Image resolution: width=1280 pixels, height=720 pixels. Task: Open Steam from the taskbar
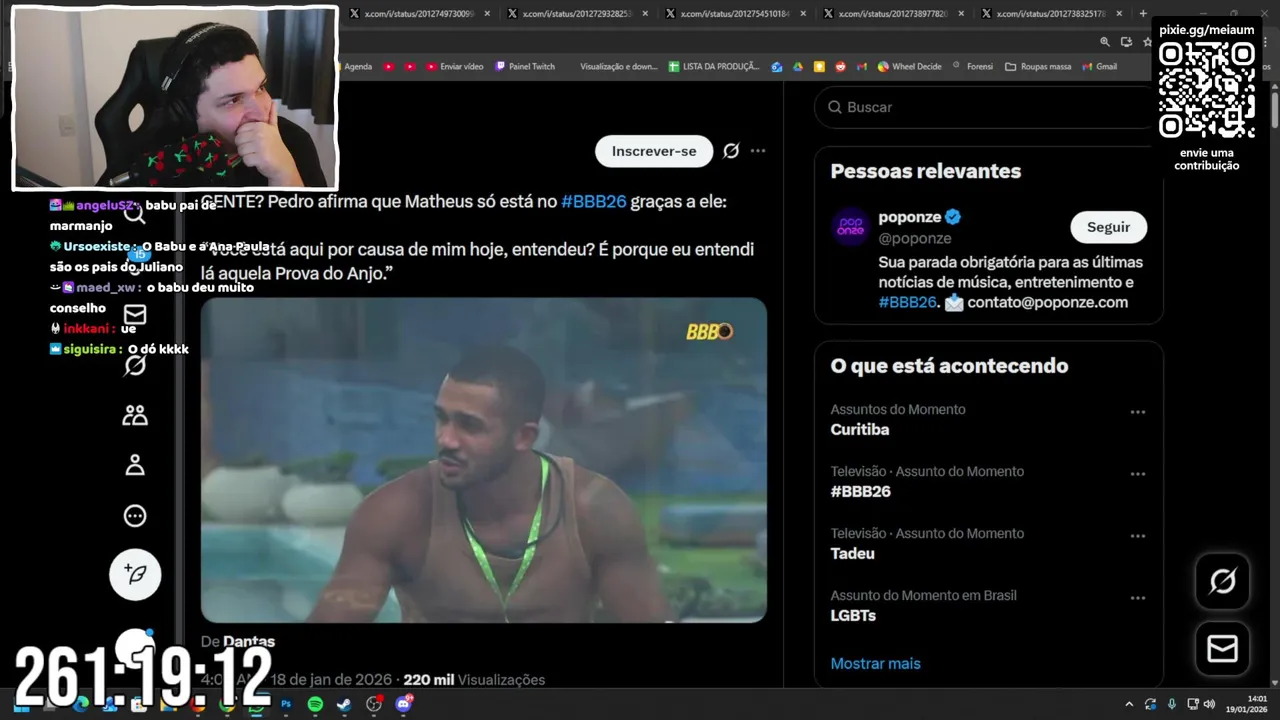[x=344, y=704]
